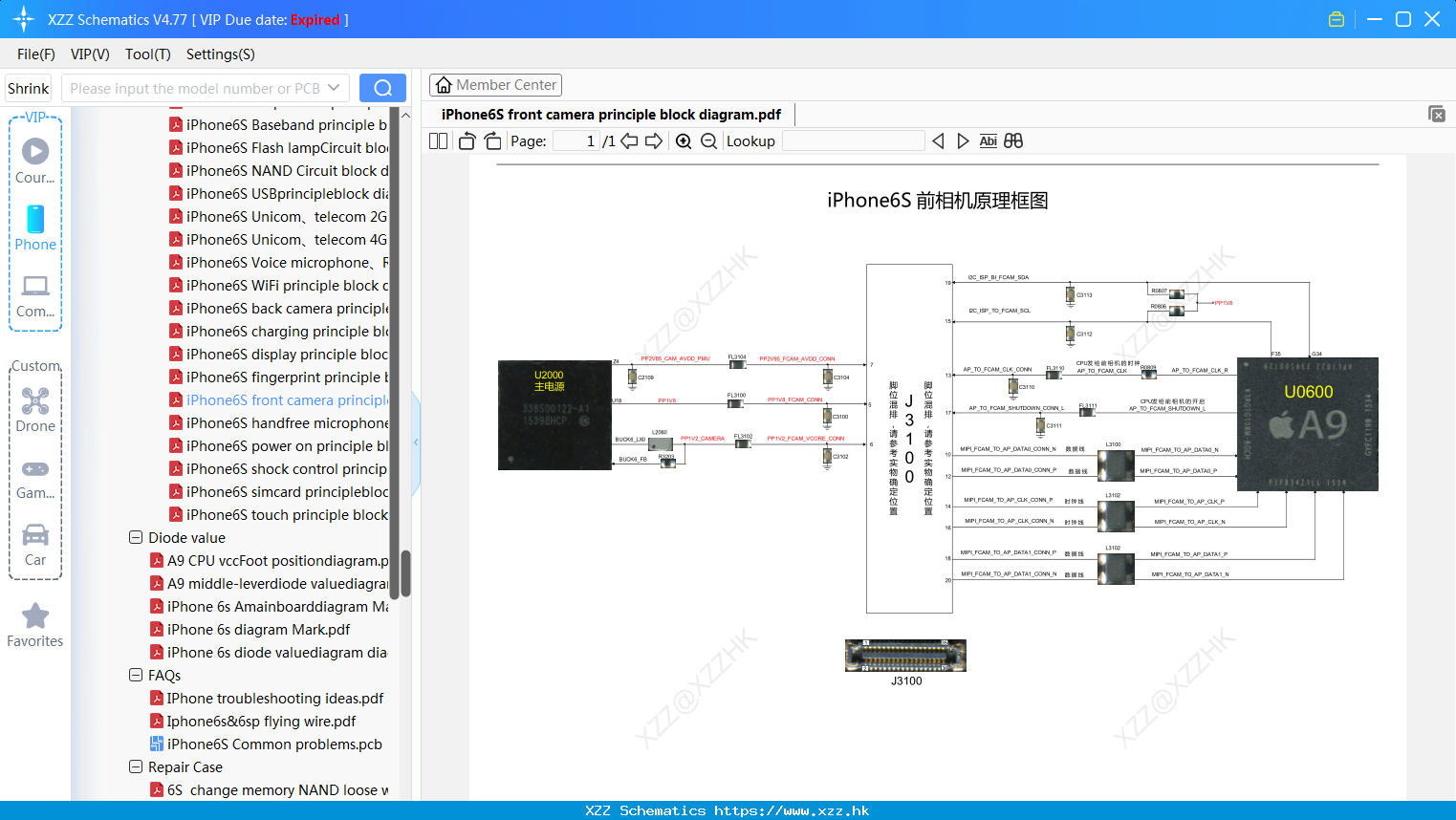Select the Car category icon
This screenshot has width=1456, height=820.
35,545
